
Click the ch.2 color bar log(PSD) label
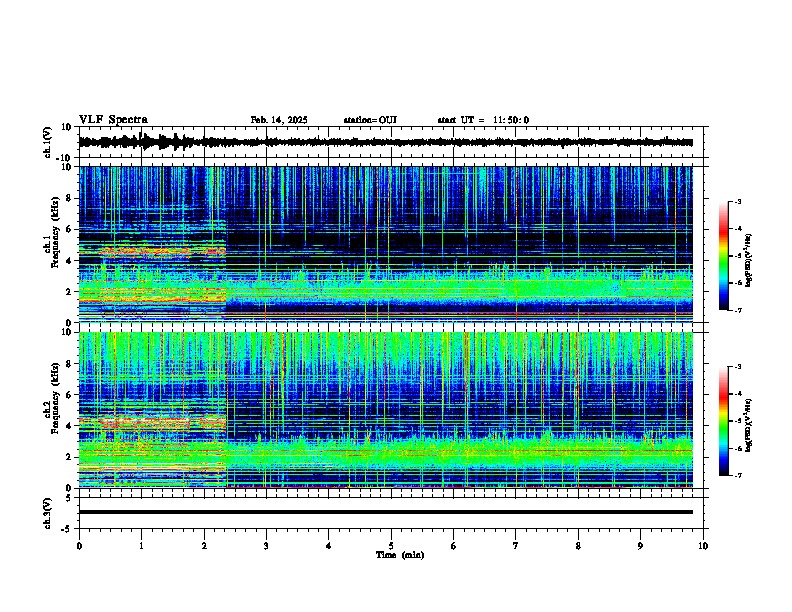[x=748, y=425]
